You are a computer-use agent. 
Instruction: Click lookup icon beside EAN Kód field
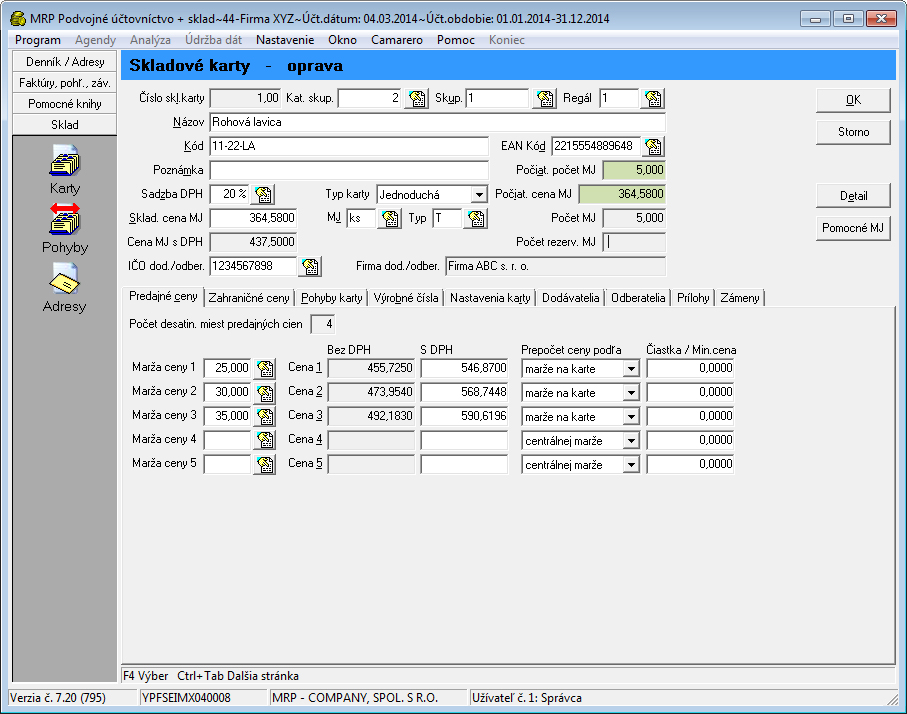(653, 146)
